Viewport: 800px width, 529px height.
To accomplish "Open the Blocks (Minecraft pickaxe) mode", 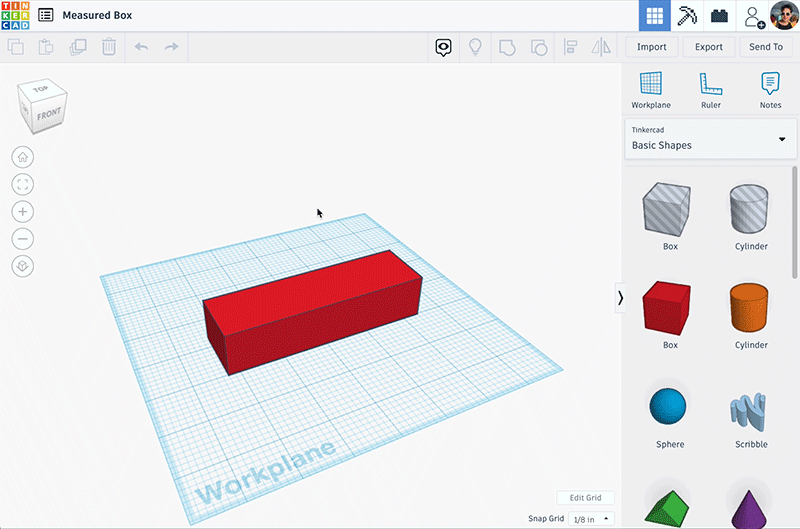I will [x=686, y=16].
